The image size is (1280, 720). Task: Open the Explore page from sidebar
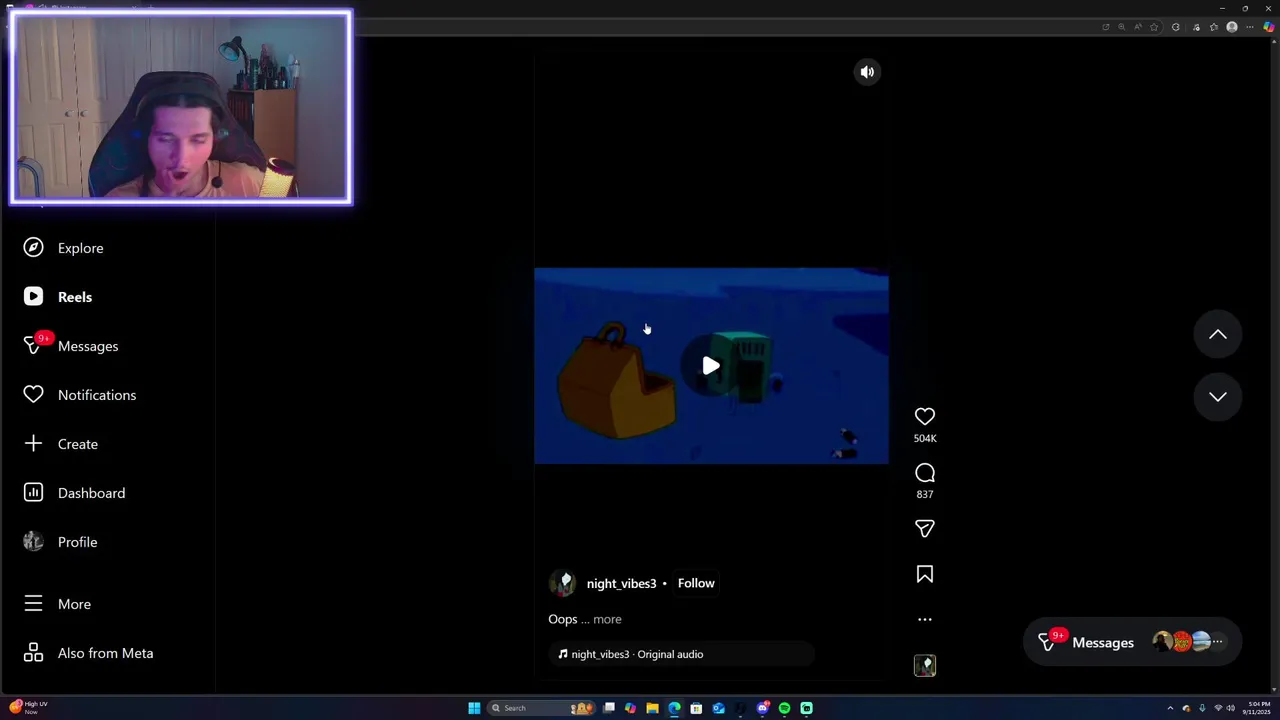[64, 248]
